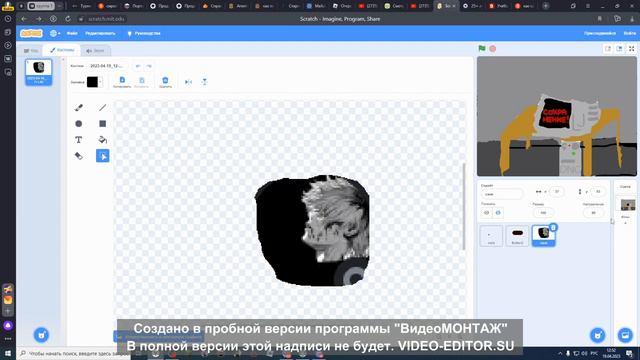Go back in the browser
The height and width of the screenshot is (360, 640).
tap(24, 19)
